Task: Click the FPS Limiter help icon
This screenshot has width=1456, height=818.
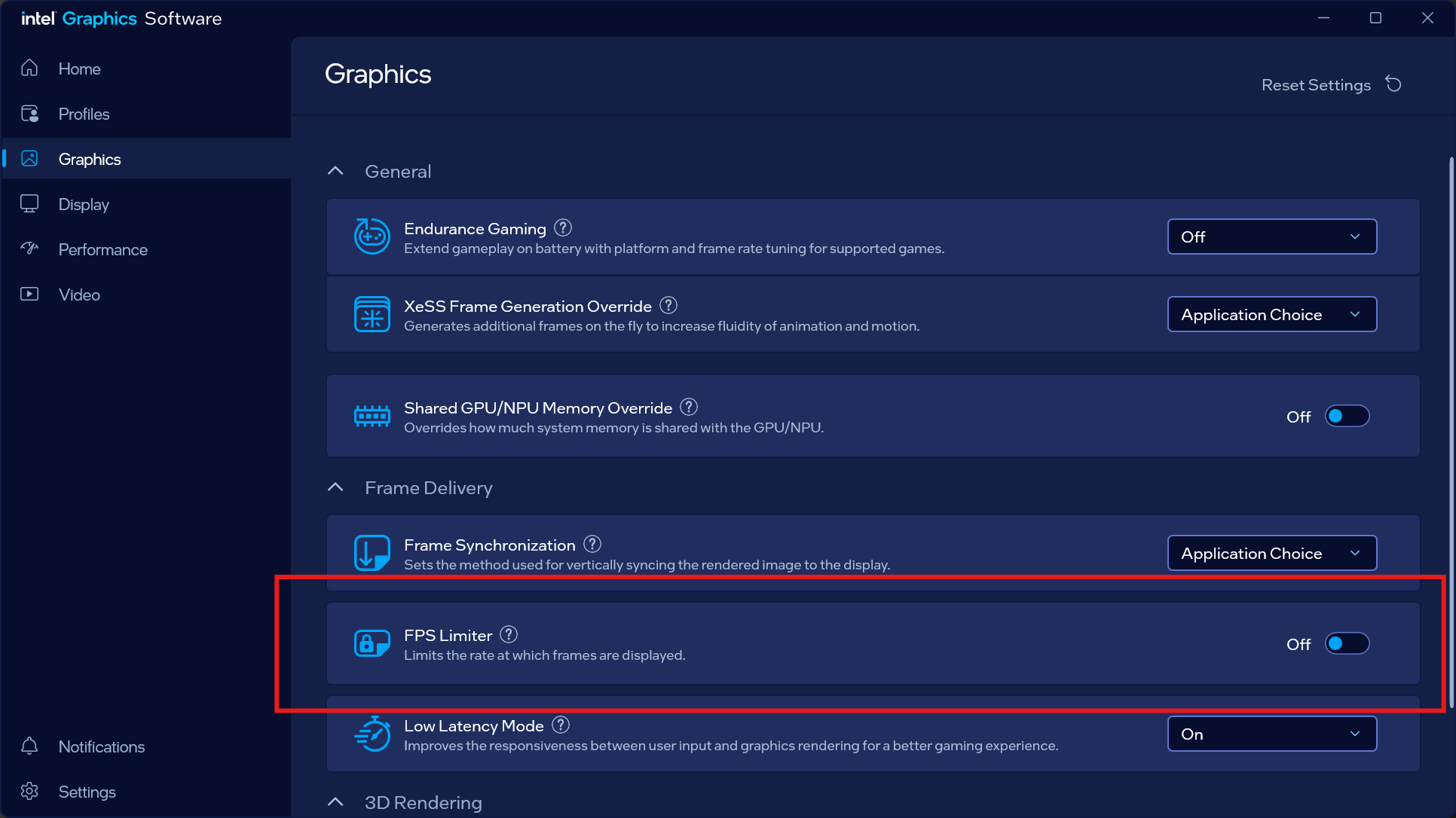Action: [509, 634]
